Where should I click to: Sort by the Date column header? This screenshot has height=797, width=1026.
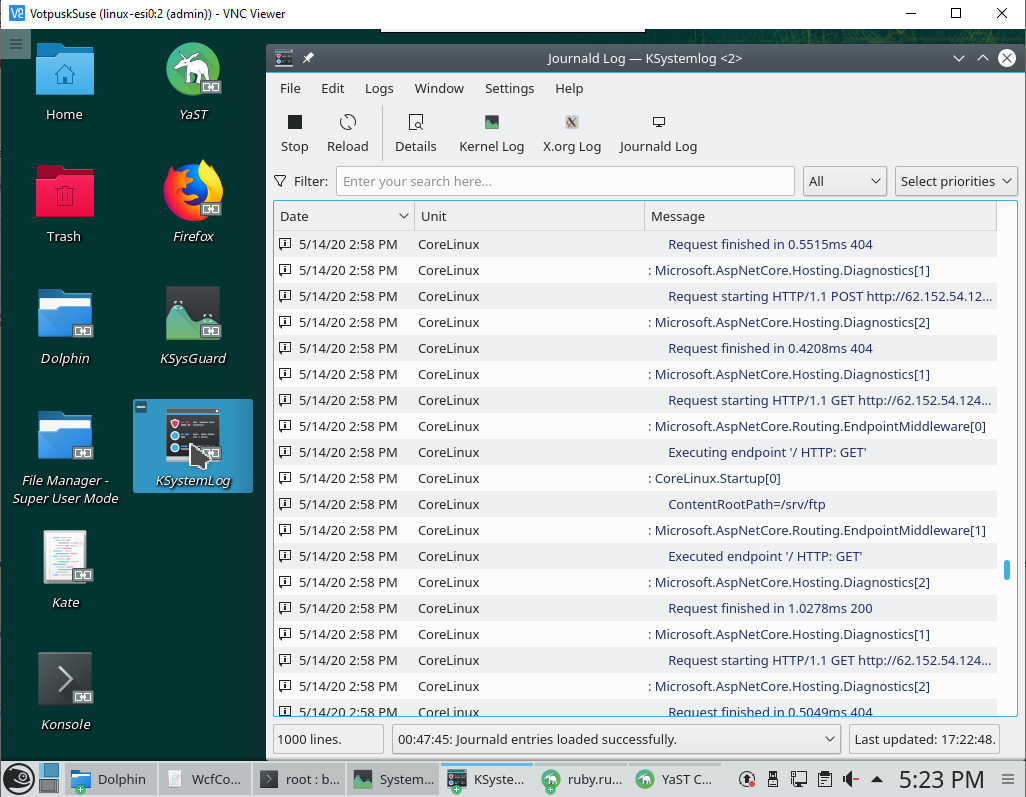[x=344, y=217]
